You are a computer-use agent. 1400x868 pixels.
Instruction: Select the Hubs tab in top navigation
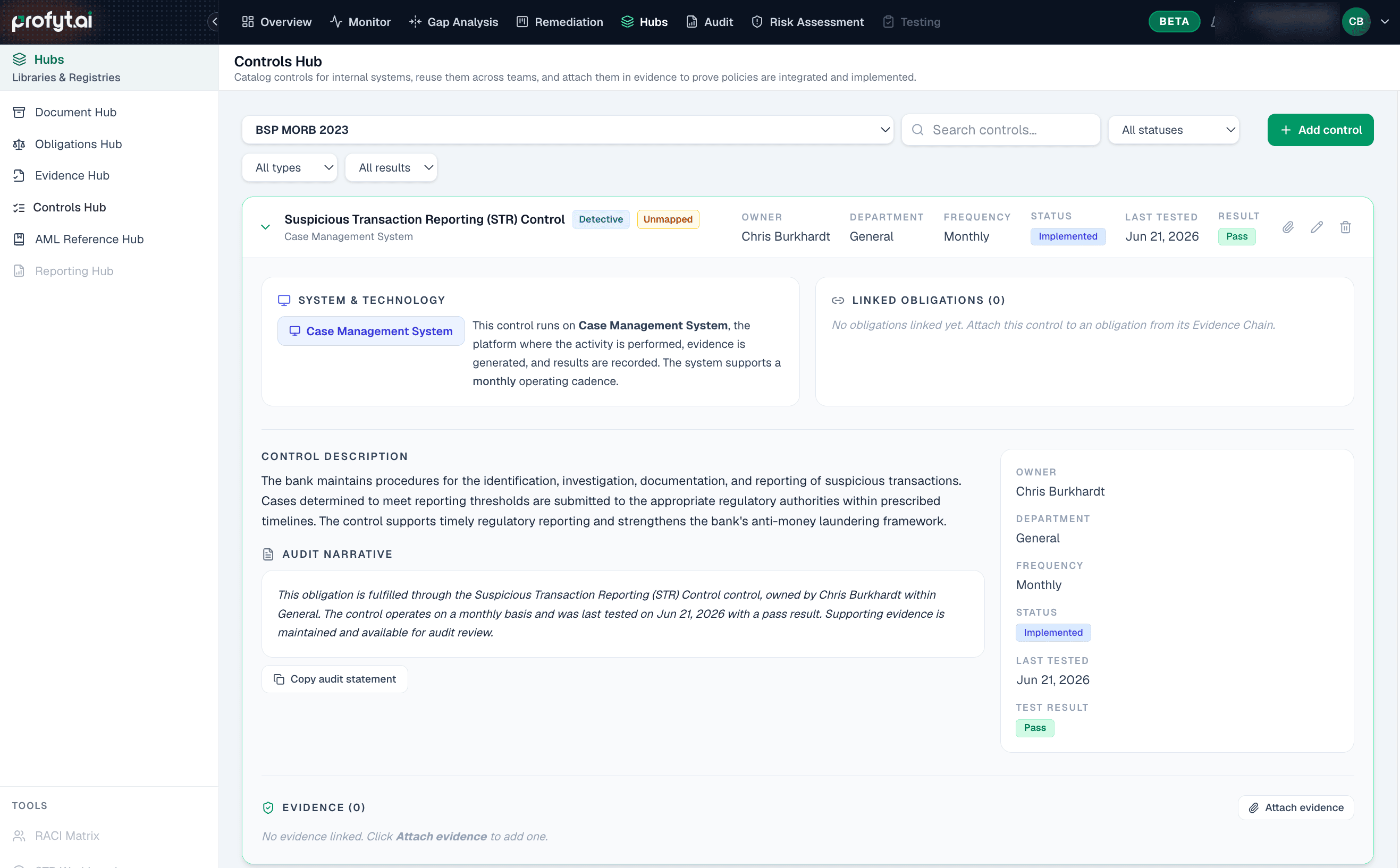[x=644, y=22]
